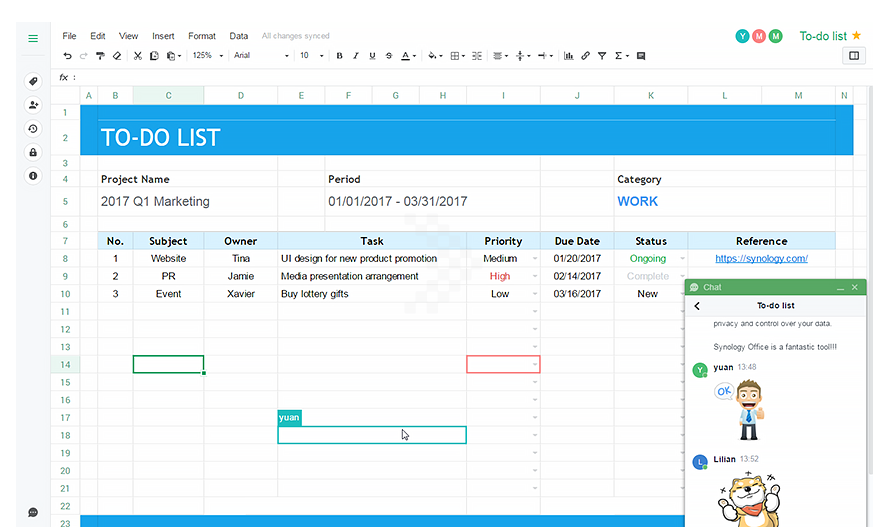Toggle the favorite star beside To-do list
The height and width of the screenshot is (527, 888).
pos(856,36)
